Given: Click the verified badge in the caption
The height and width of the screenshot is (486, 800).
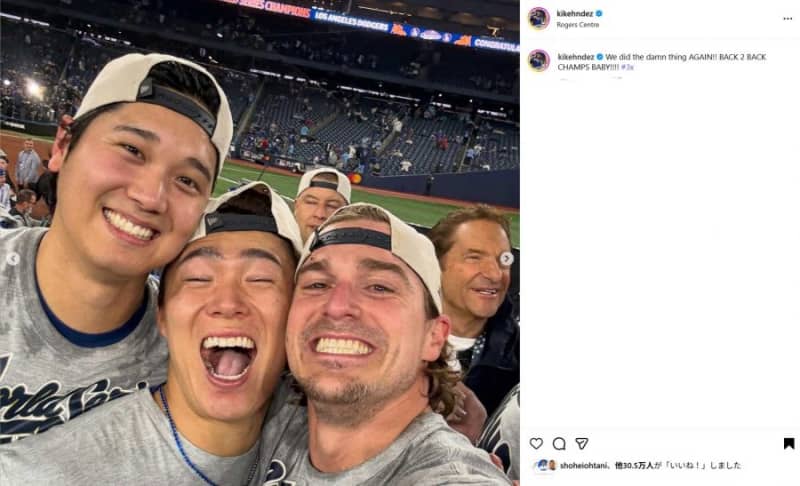Looking at the screenshot, I should click(x=599, y=57).
